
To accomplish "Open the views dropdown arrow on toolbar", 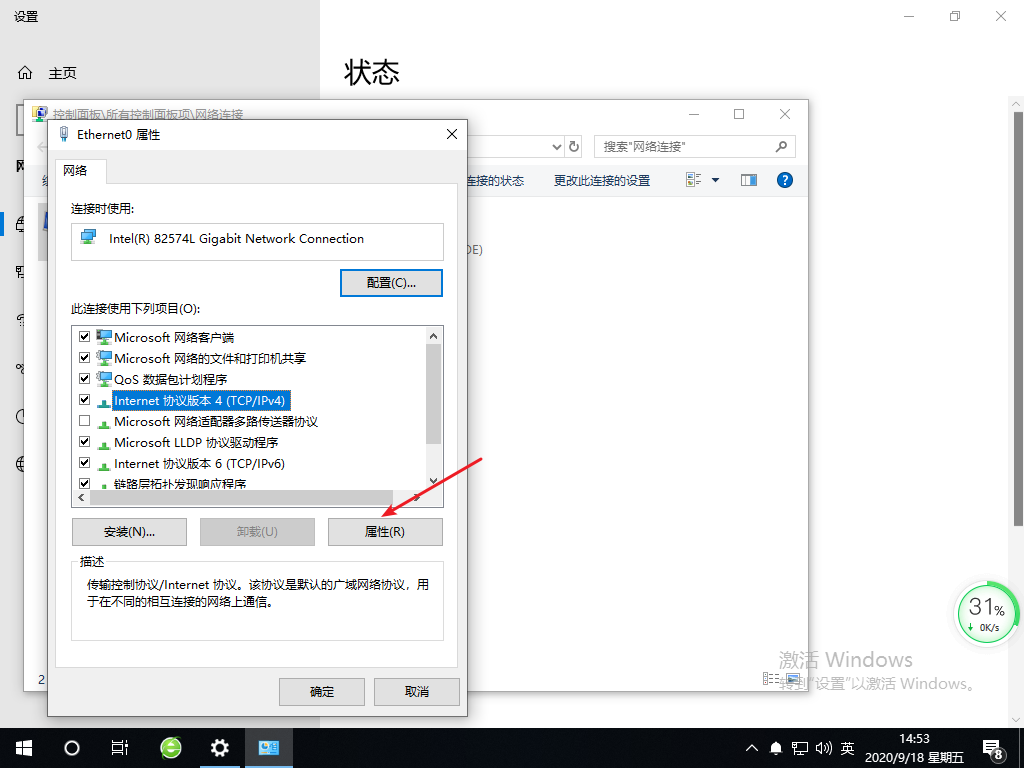I will (712, 180).
